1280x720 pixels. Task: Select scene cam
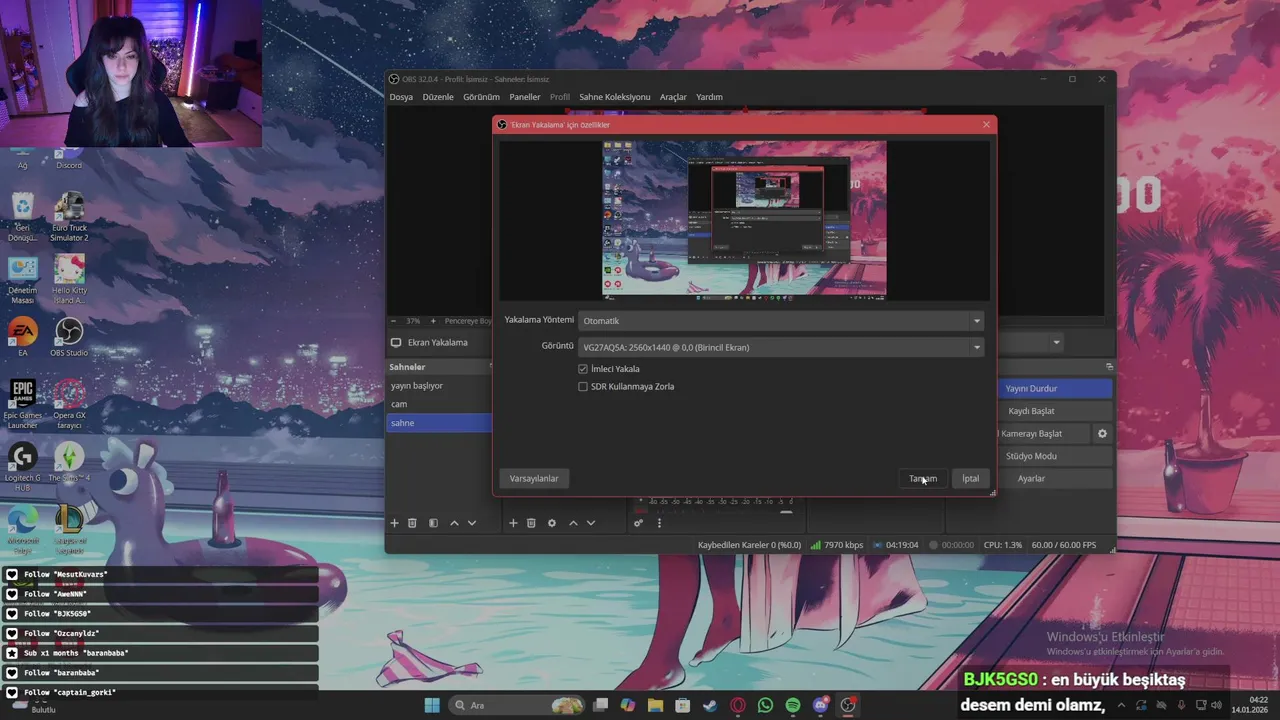(x=440, y=404)
